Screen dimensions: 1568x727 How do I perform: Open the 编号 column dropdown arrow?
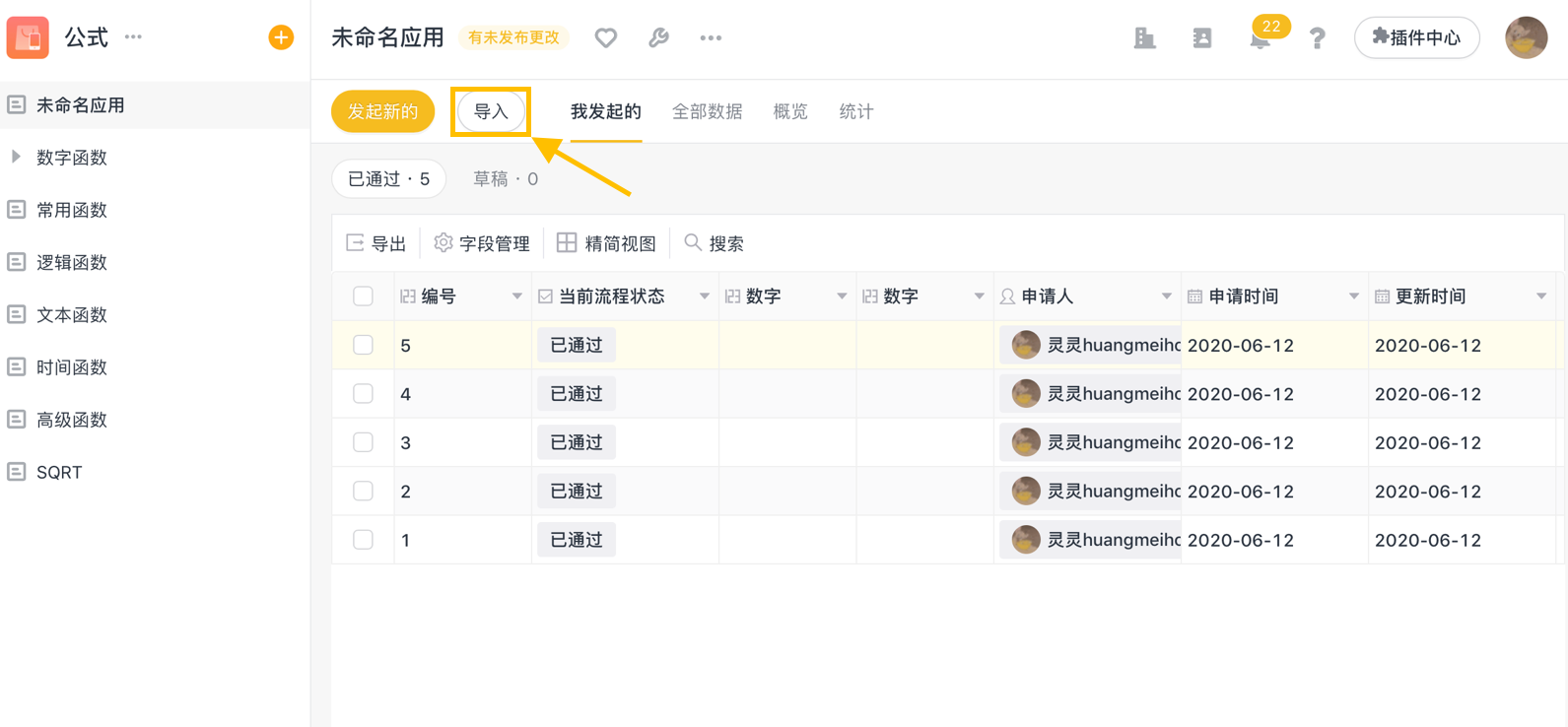pos(516,297)
